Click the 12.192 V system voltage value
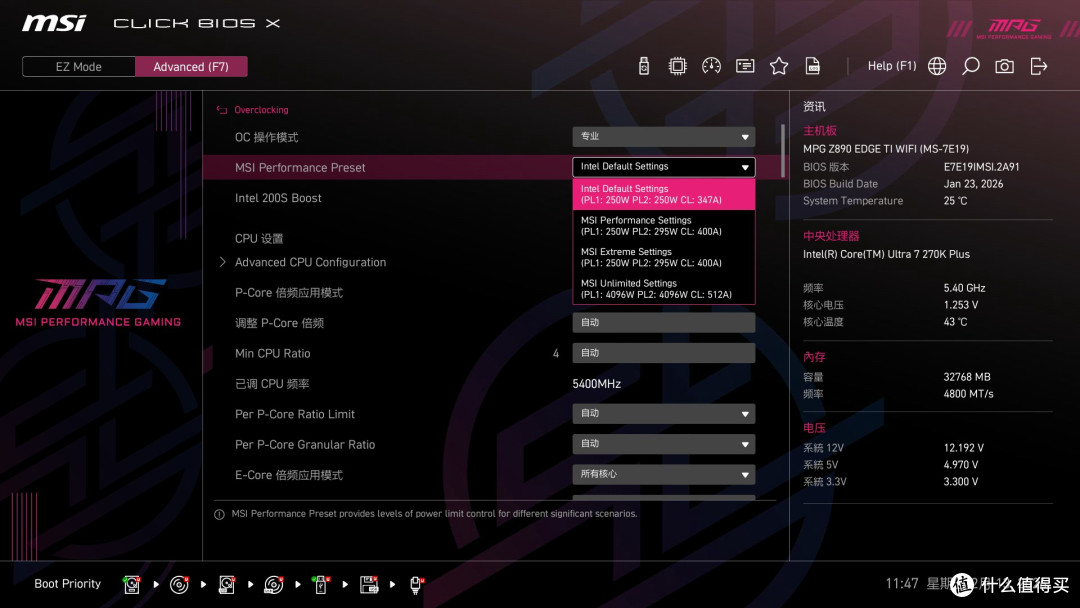This screenshot has height=608, width=1080. (964, 448)
